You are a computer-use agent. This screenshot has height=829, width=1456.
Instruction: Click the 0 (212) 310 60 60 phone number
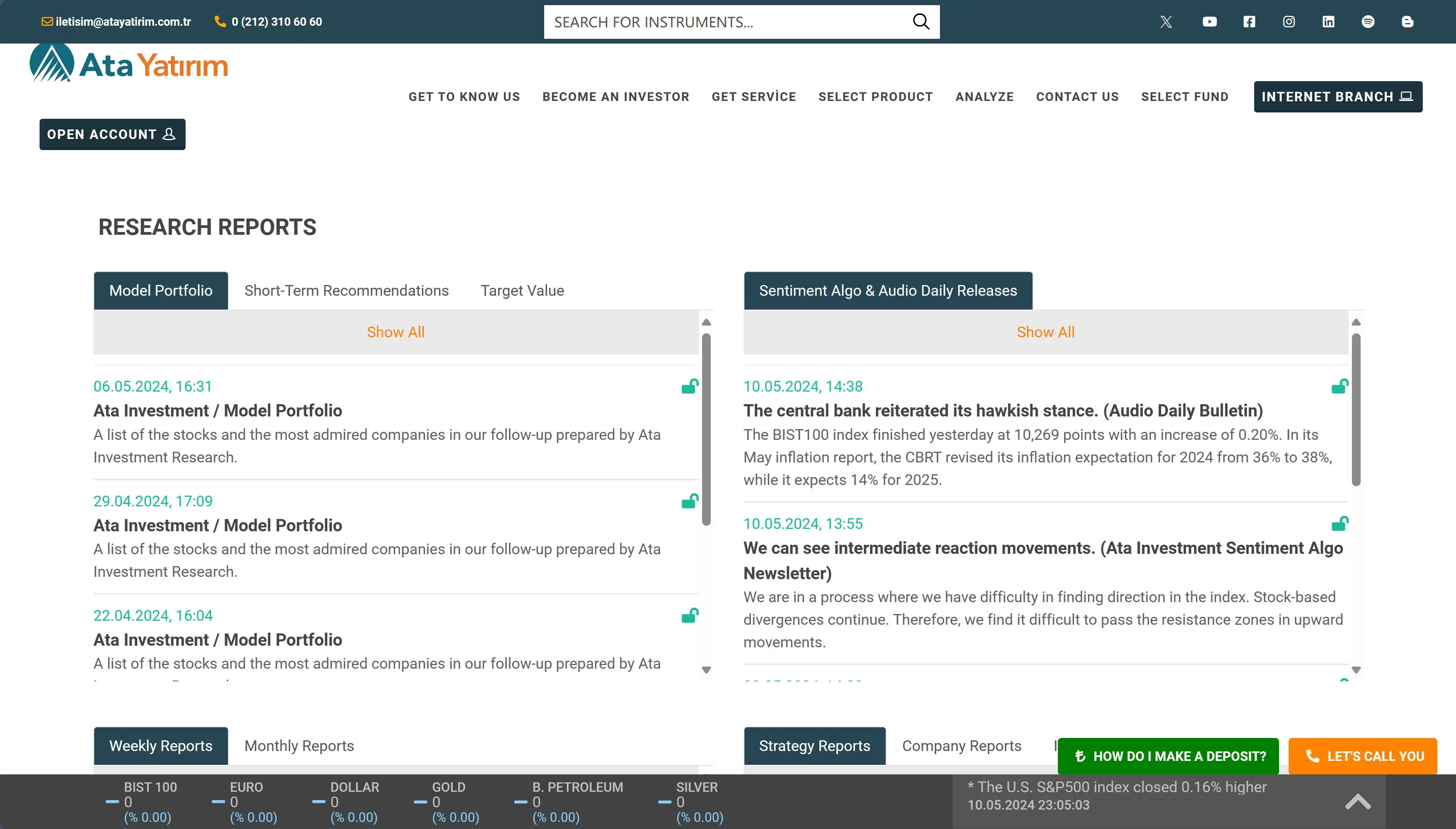pos(277,22)
